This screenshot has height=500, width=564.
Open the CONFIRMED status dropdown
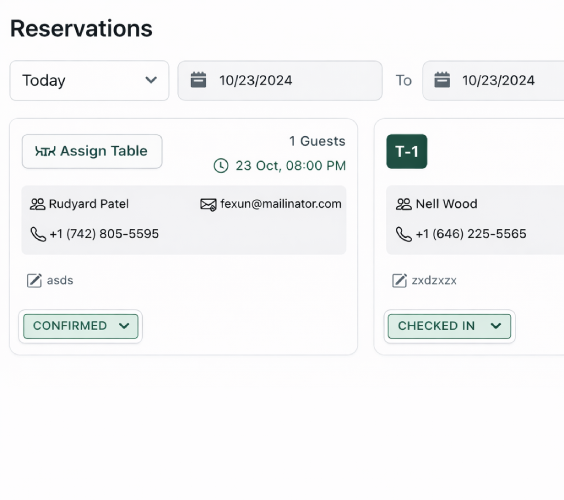[81, 326]
